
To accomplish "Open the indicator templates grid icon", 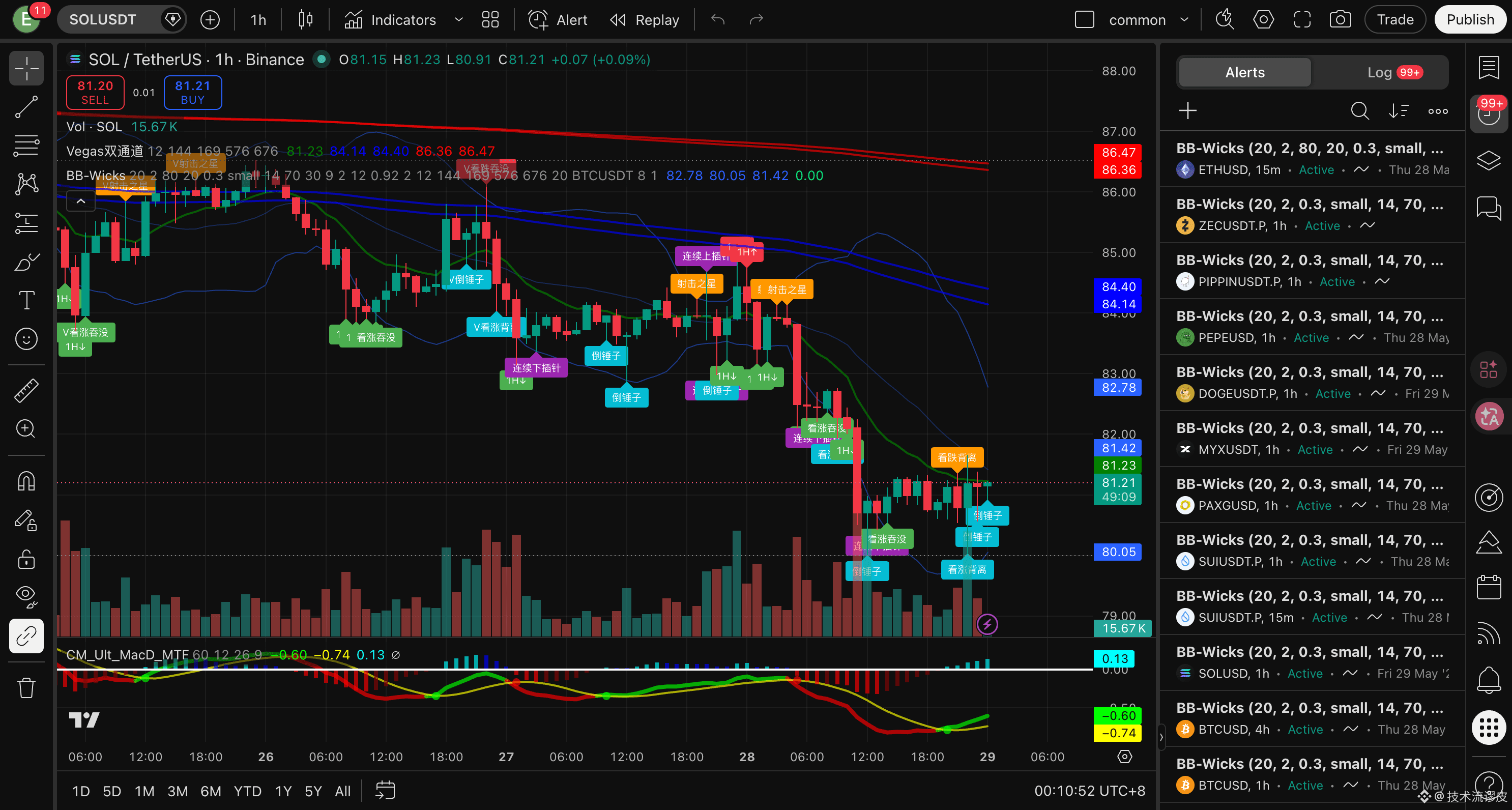I will click(x=490, y=20).
